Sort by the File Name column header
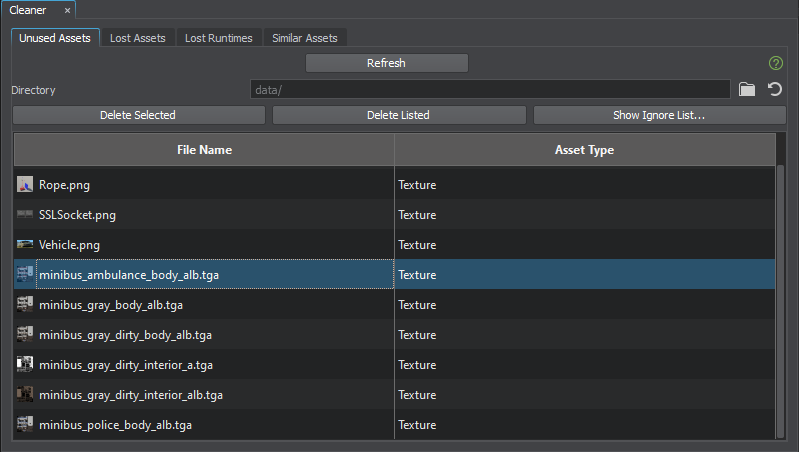This screenshot has height=452, width=799. [x=204, y=150]
